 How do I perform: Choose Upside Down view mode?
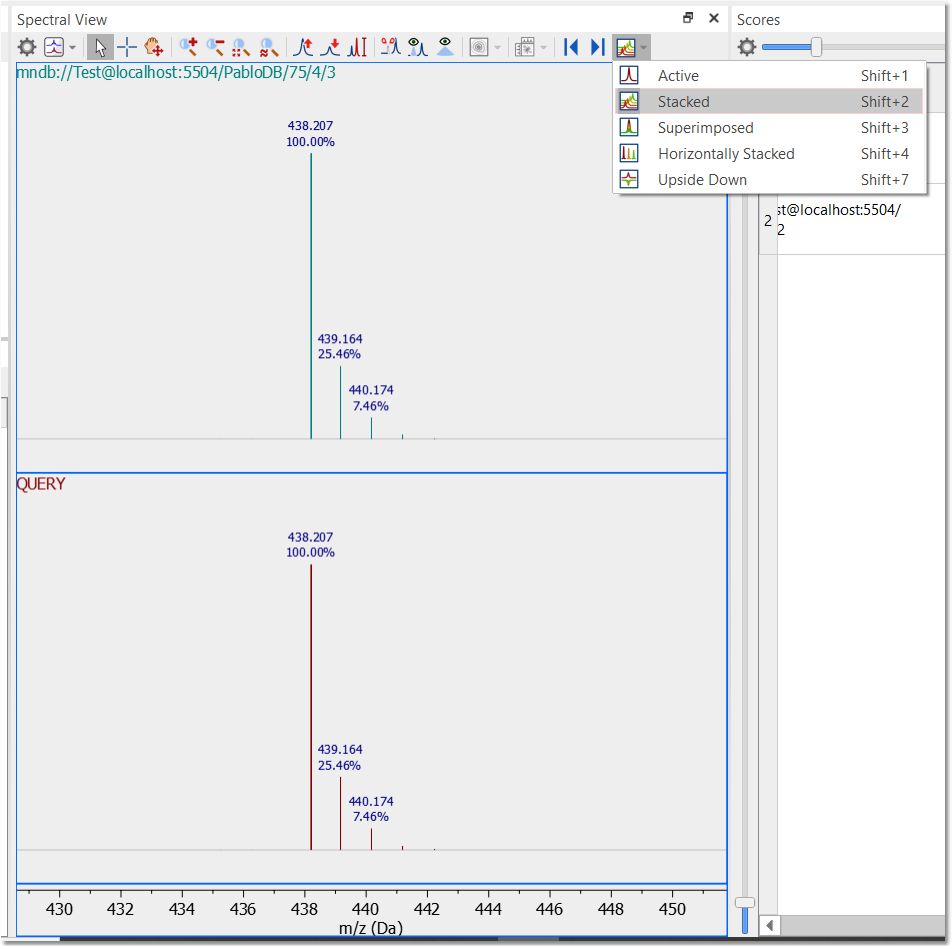(769, 180)
